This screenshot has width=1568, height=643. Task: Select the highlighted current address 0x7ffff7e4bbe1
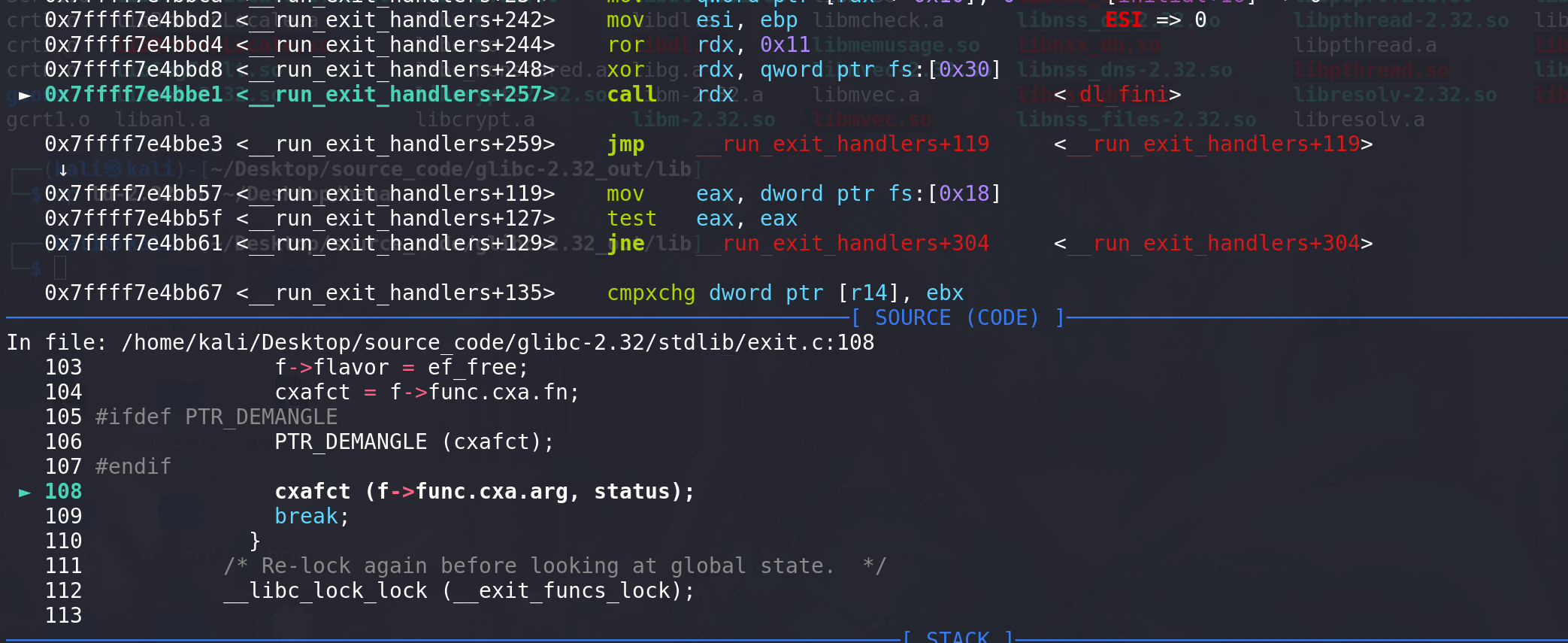click(x=134, y=94)
